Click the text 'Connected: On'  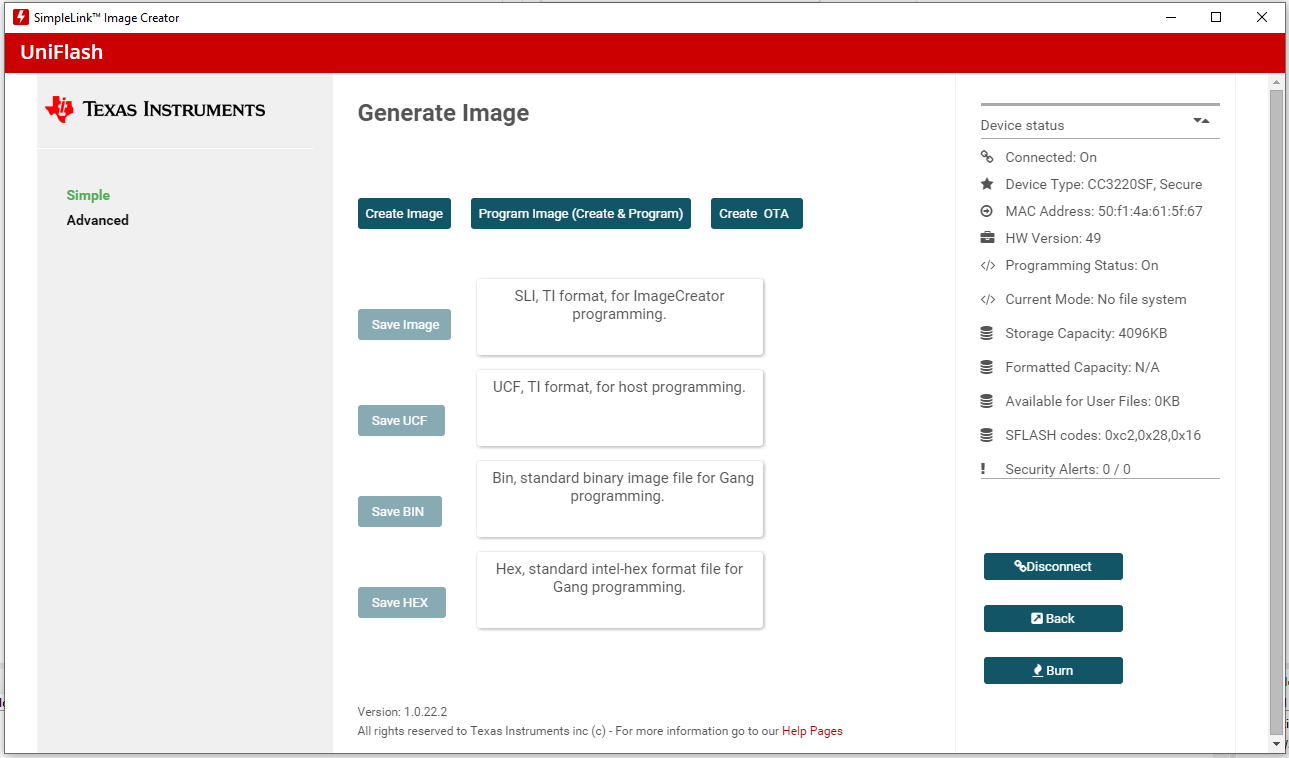(x=1051, y=157)
